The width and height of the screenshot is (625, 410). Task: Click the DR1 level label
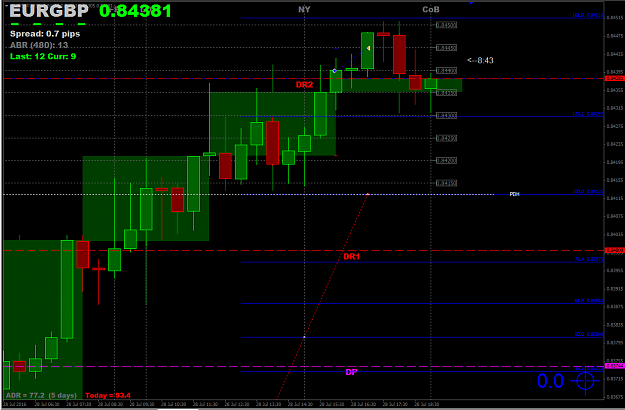[x=352, y=256]
